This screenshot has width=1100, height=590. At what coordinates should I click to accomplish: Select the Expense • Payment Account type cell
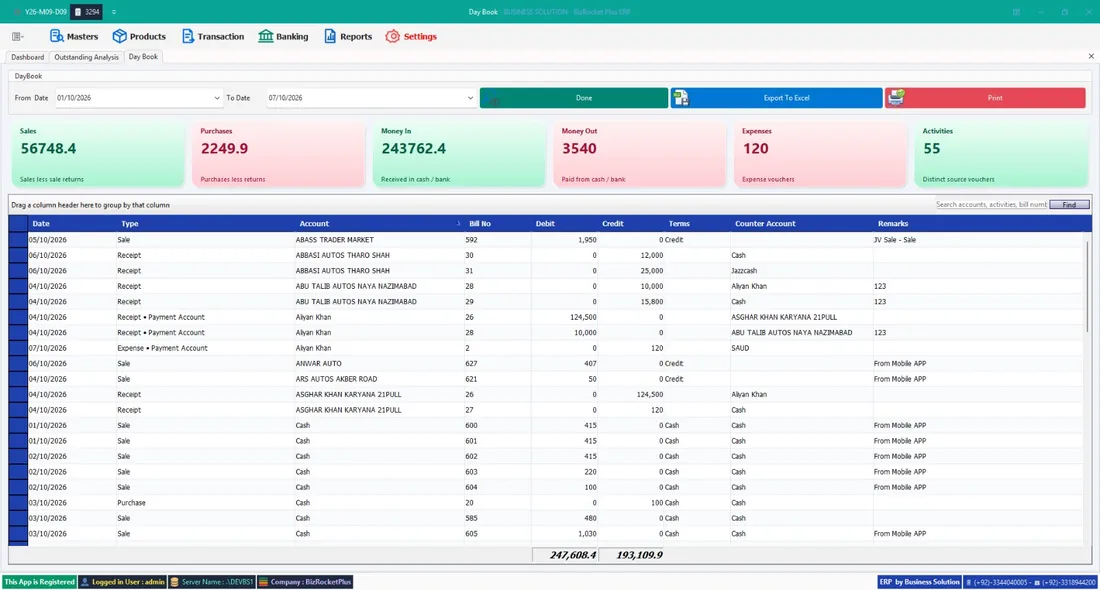click(205, 348)
